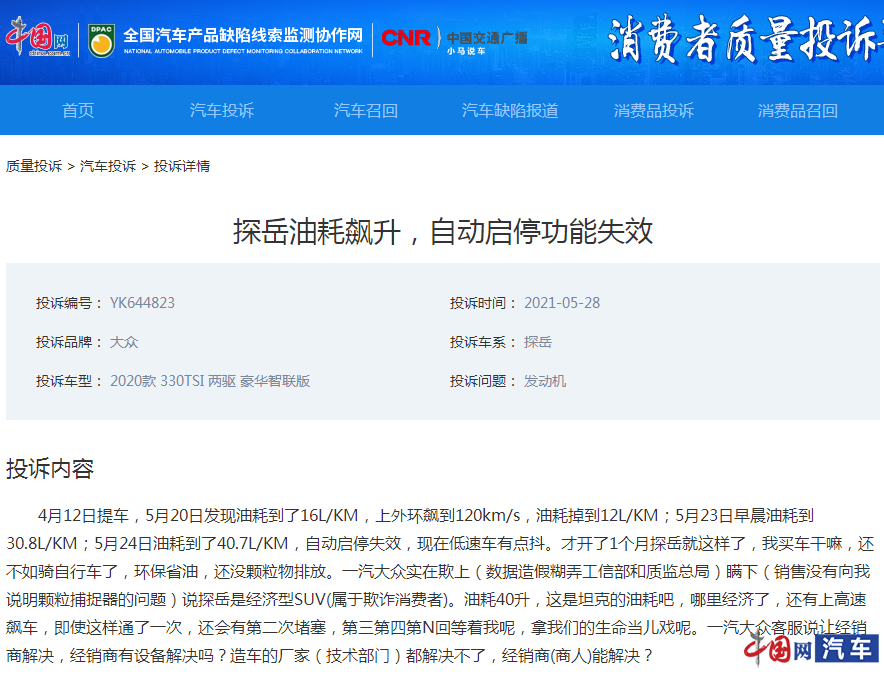The image size is (884, 676).
Task: Click the DPAC round logo icon
Action: (x=100, y=39)
